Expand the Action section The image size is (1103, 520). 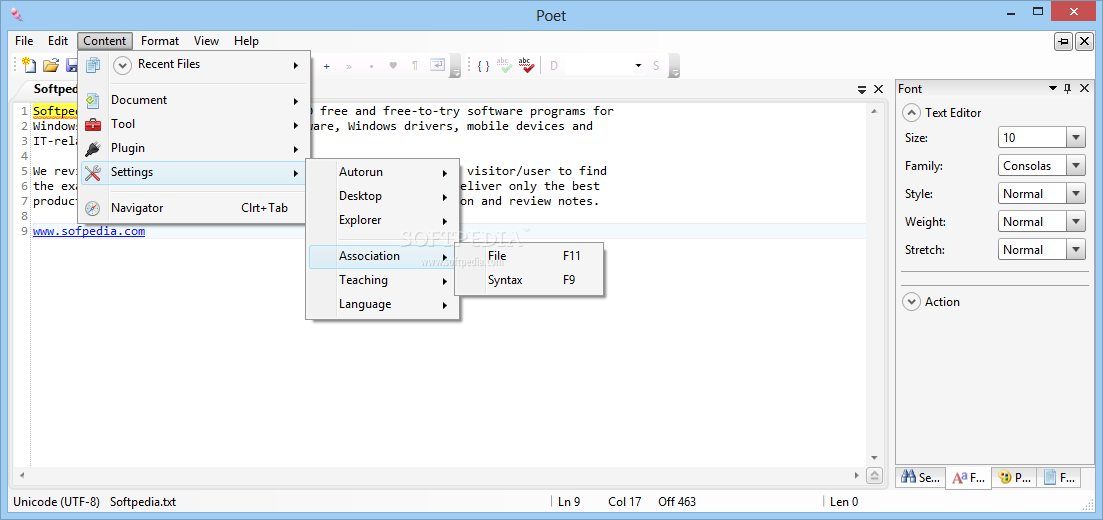tap(911, 302)
